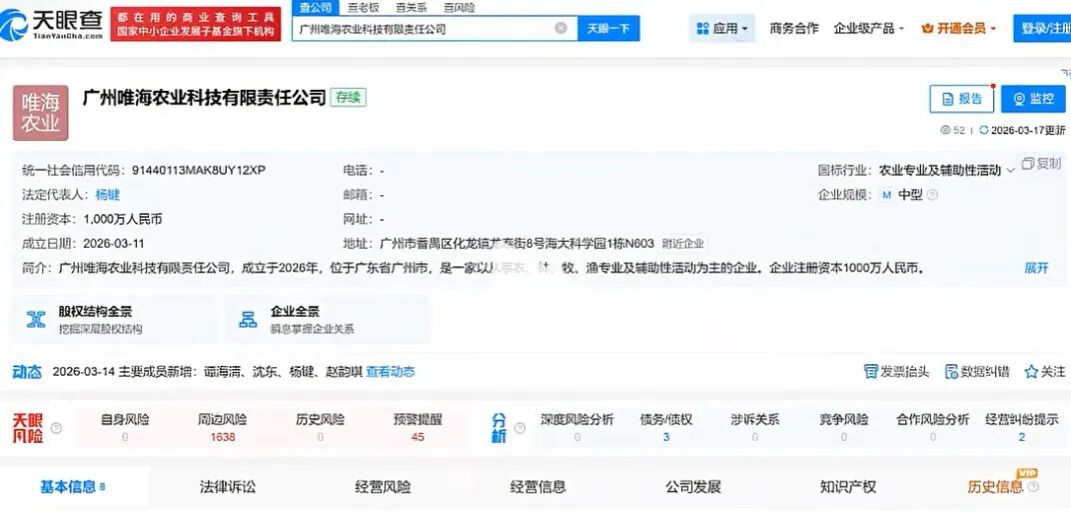Open 深度风险分析 item

pyautogui.click(x=577, y=428)
